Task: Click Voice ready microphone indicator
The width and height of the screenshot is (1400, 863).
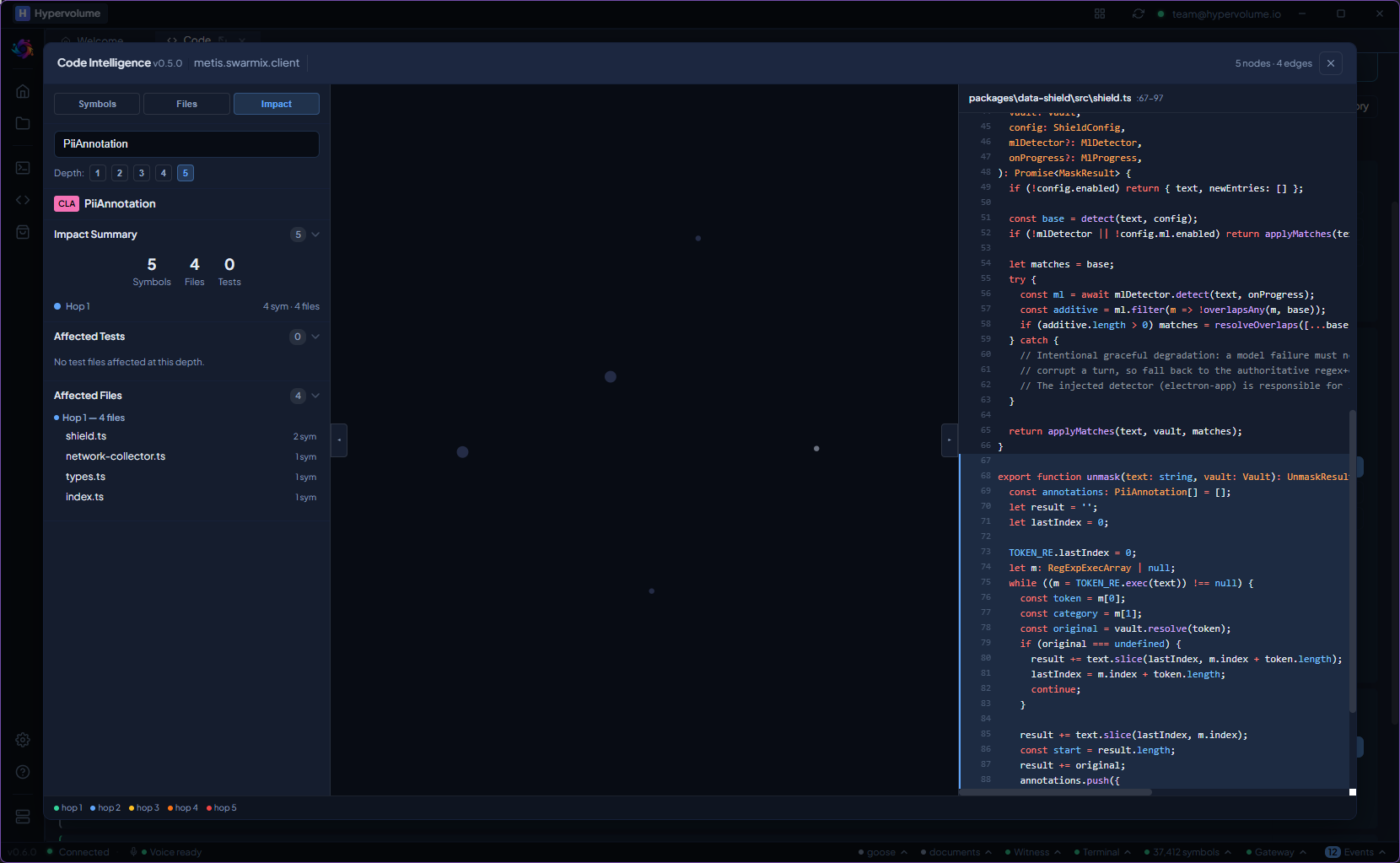Action: point(165,852)
